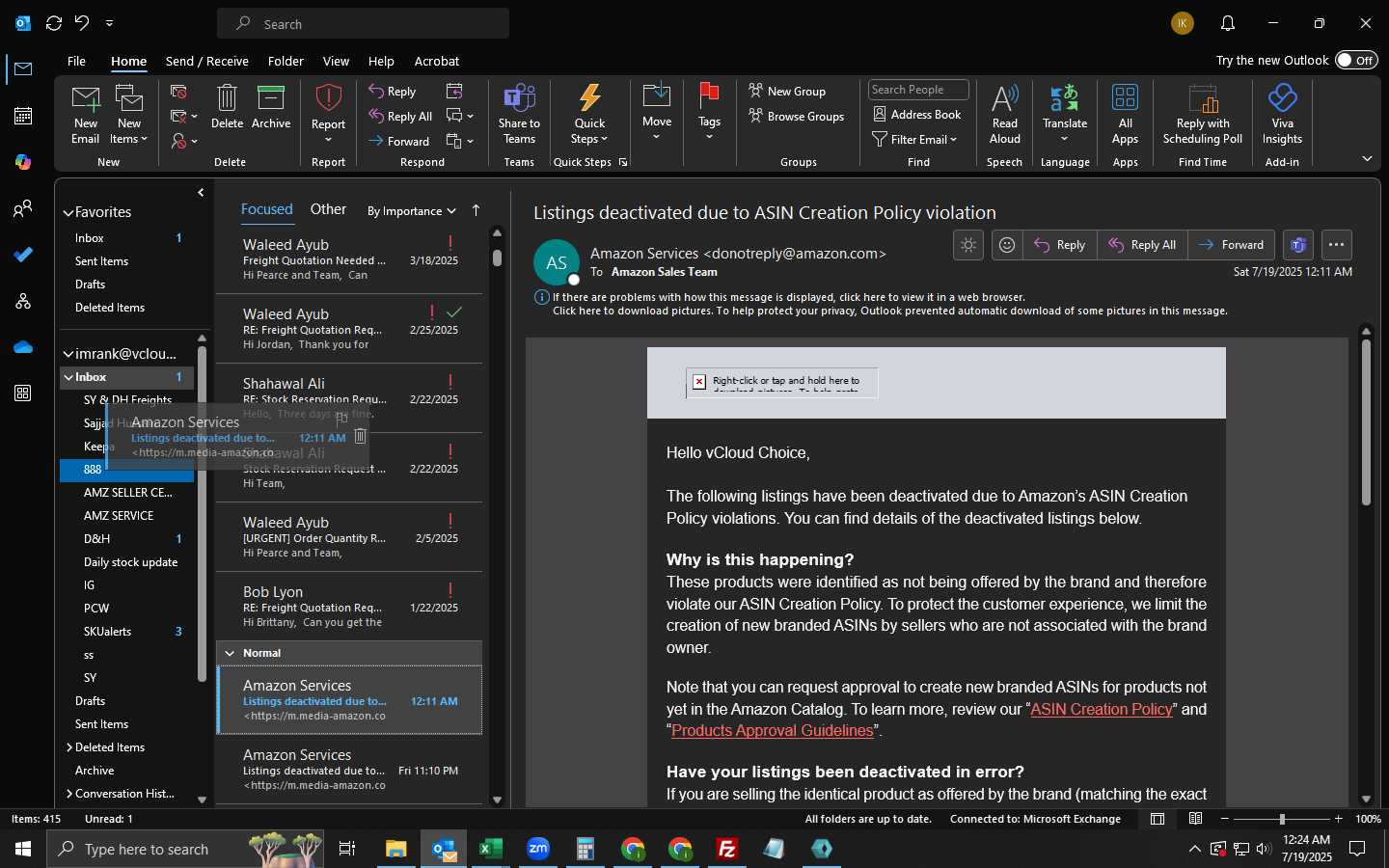The width and height of the screenshot is (1389, 868).
Task: Click zoom in plus button
Action: coord(1338,819)
